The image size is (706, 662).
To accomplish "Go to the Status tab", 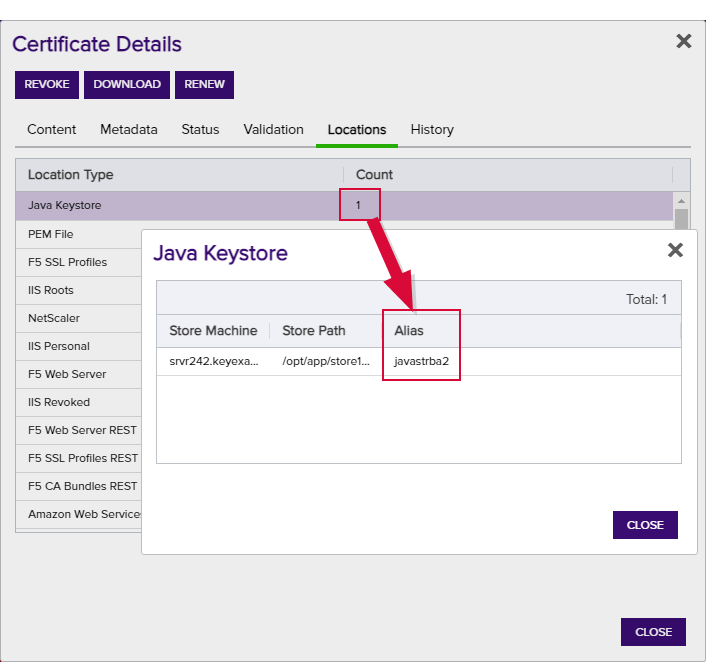I will (200, 130).
